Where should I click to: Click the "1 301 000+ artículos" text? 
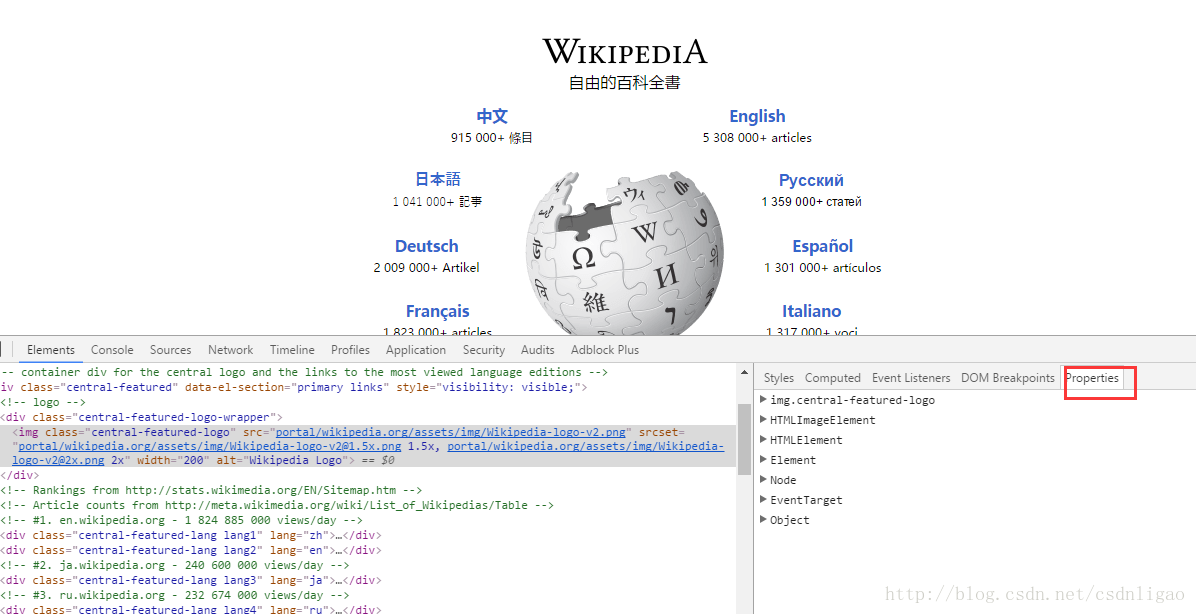[x=822, y=268]
